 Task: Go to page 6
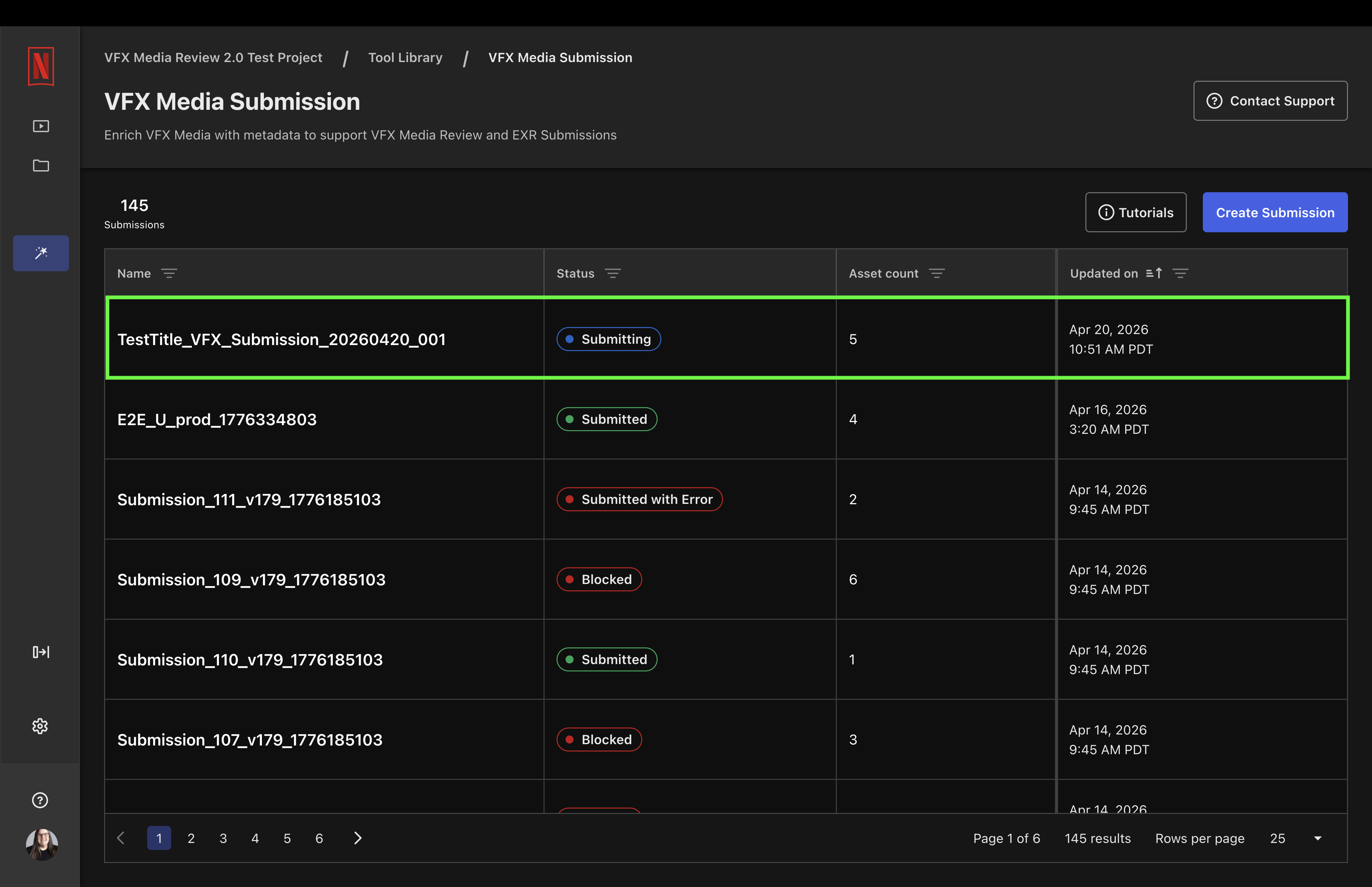tap(320, 838)
